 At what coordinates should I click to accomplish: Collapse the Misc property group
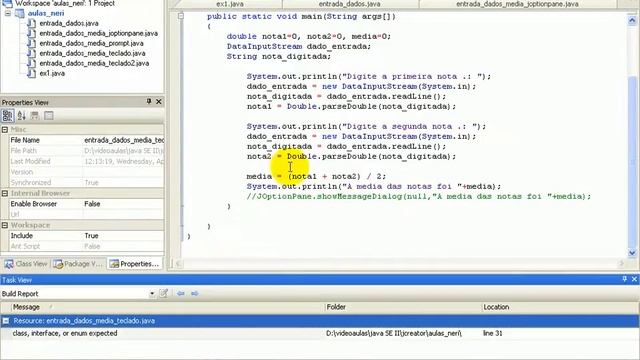pos(5,129)
